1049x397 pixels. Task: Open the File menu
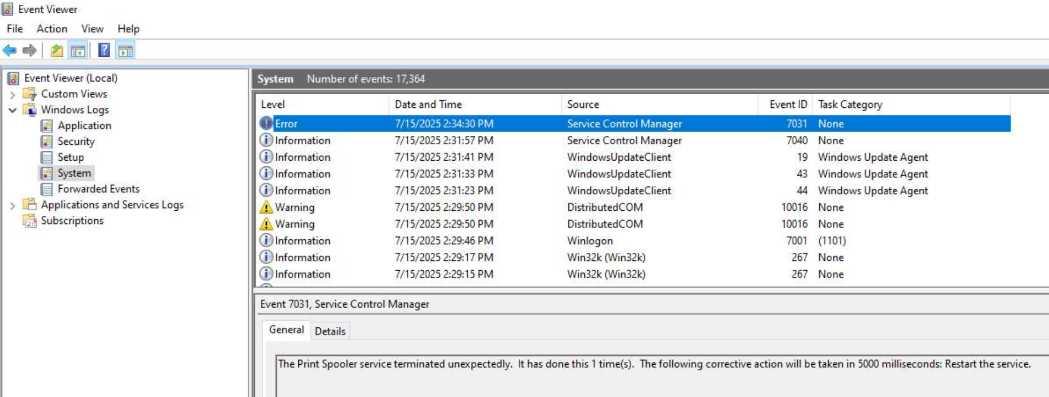pyautogui.click(x=15, y=29)
